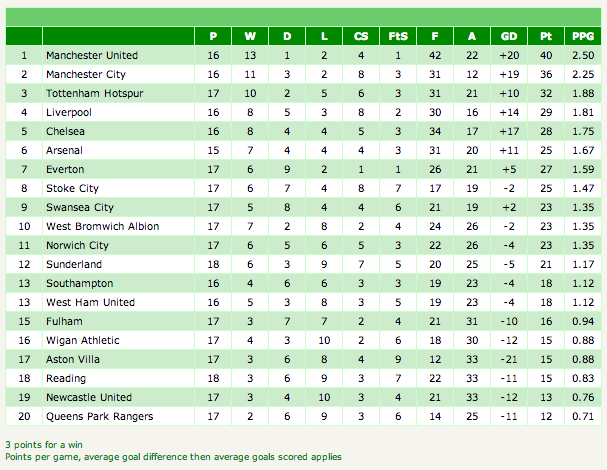607x470 pixels.
Task: Select the Pt column header
Action: click(546, 36)
